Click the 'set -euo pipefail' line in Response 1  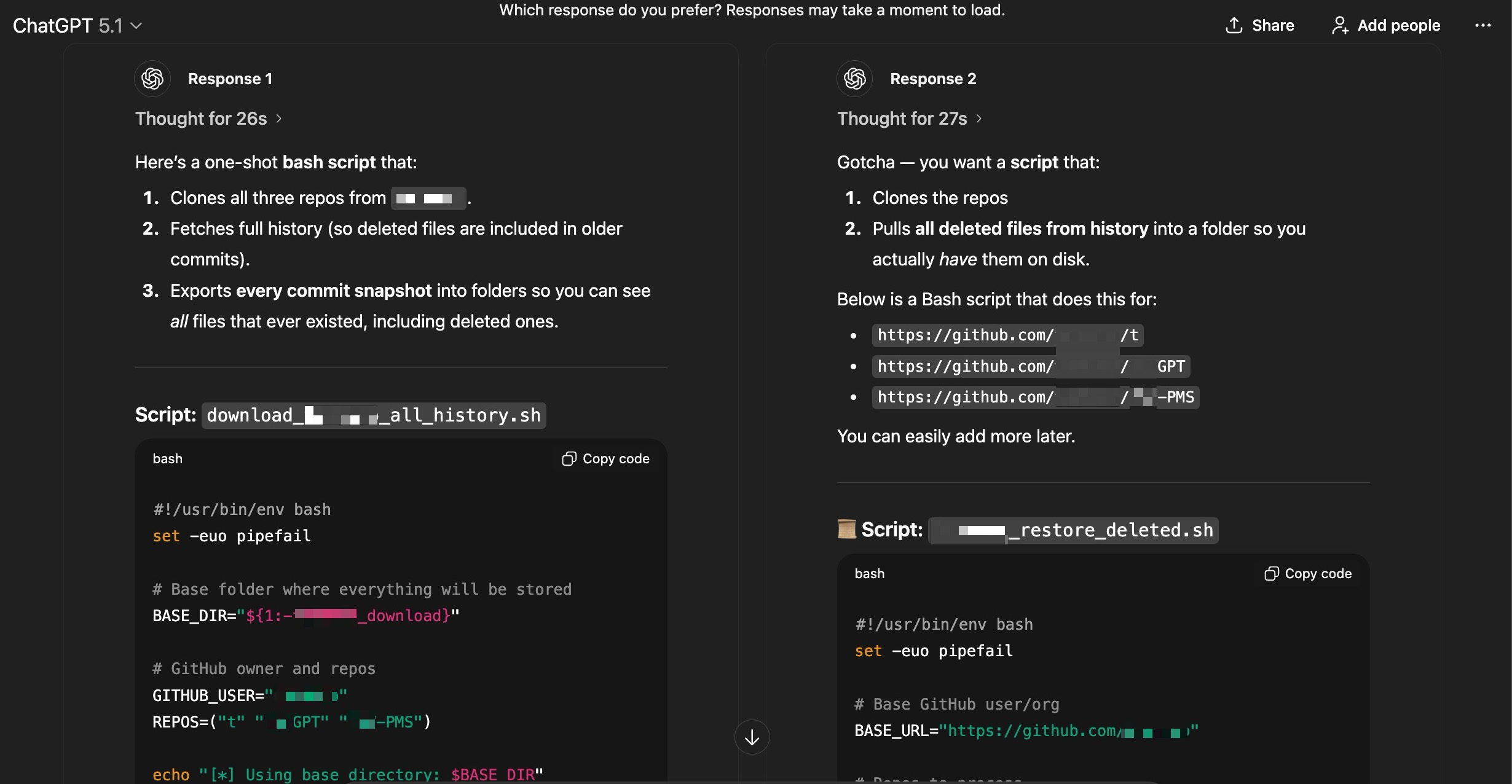coord(232,536)
